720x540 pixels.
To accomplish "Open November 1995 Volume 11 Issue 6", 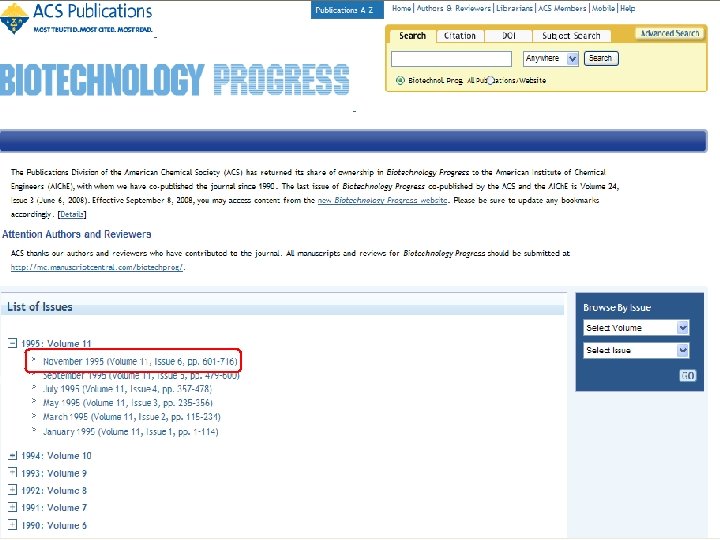I will coord(140,361).
